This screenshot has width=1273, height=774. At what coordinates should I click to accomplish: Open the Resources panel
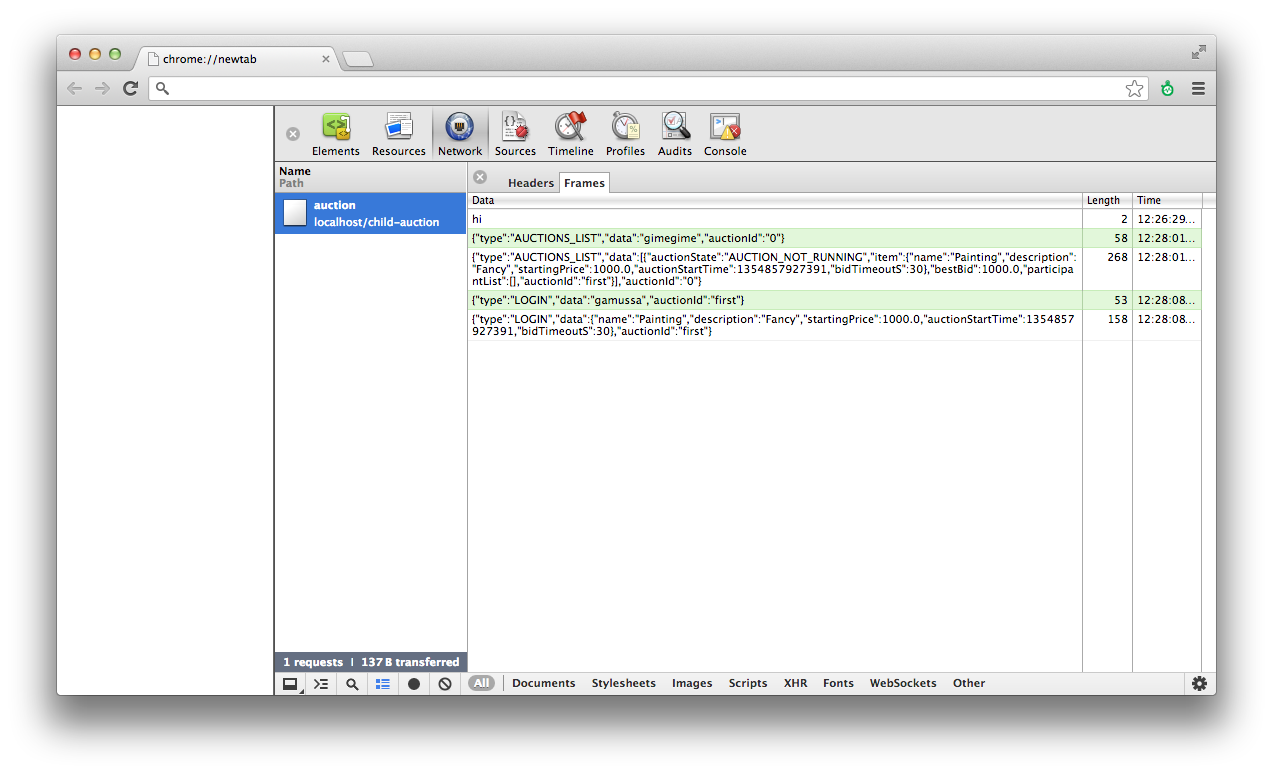click(398, 134)
